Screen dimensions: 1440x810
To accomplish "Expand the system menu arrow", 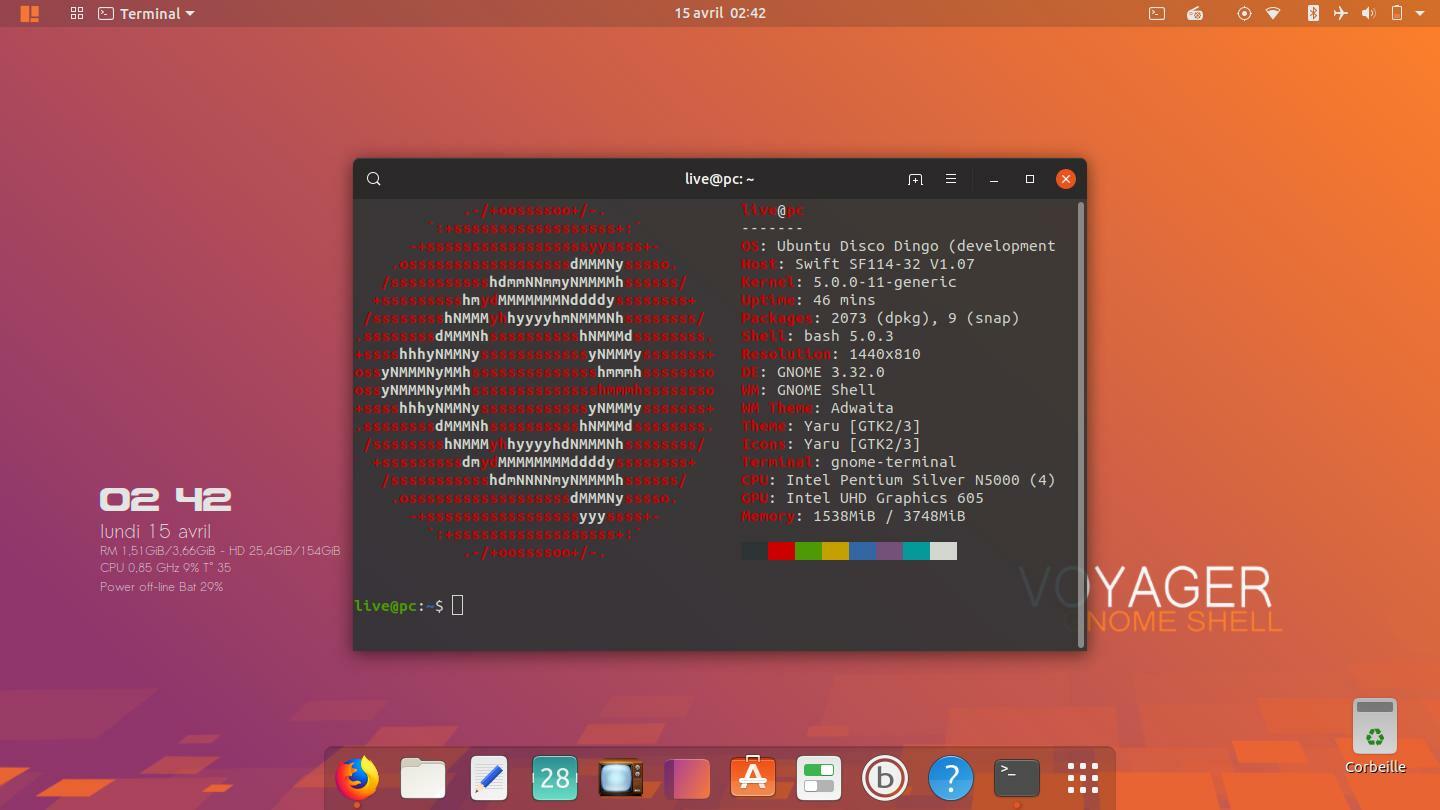I will coord(1420,14).
